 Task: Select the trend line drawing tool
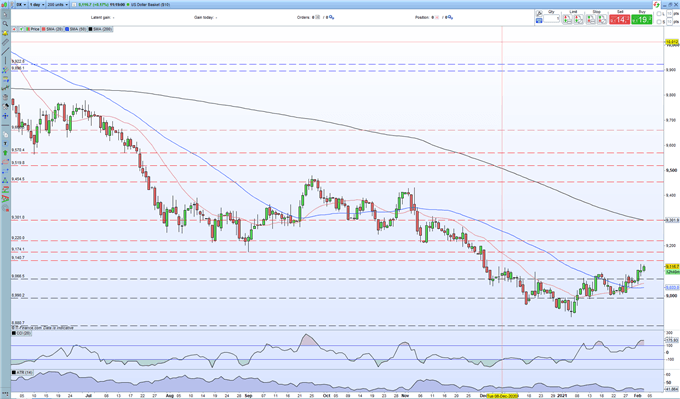click(x=5, y=51)
